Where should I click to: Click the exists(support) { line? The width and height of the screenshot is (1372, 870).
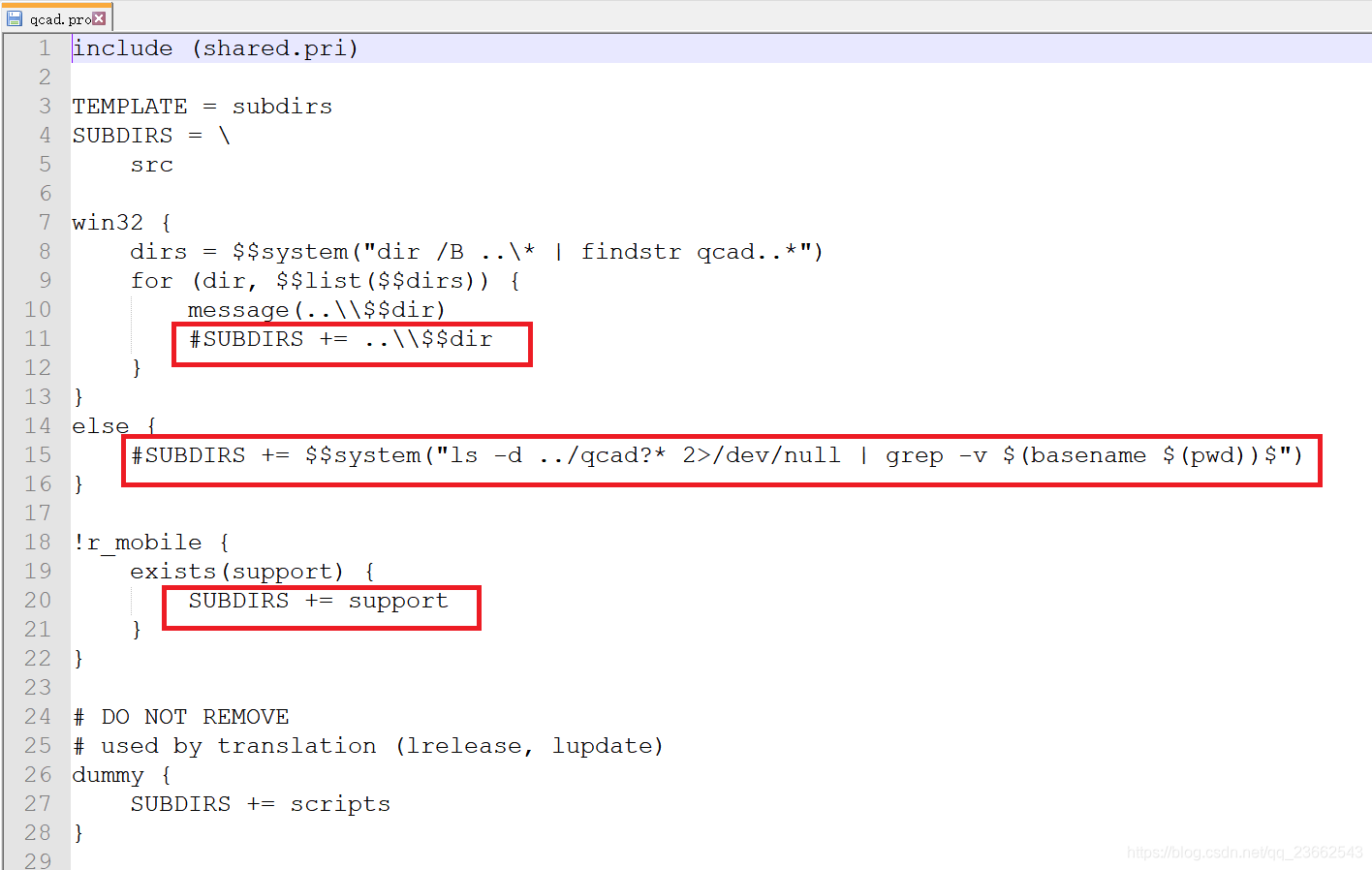click(x=253, y=572)
